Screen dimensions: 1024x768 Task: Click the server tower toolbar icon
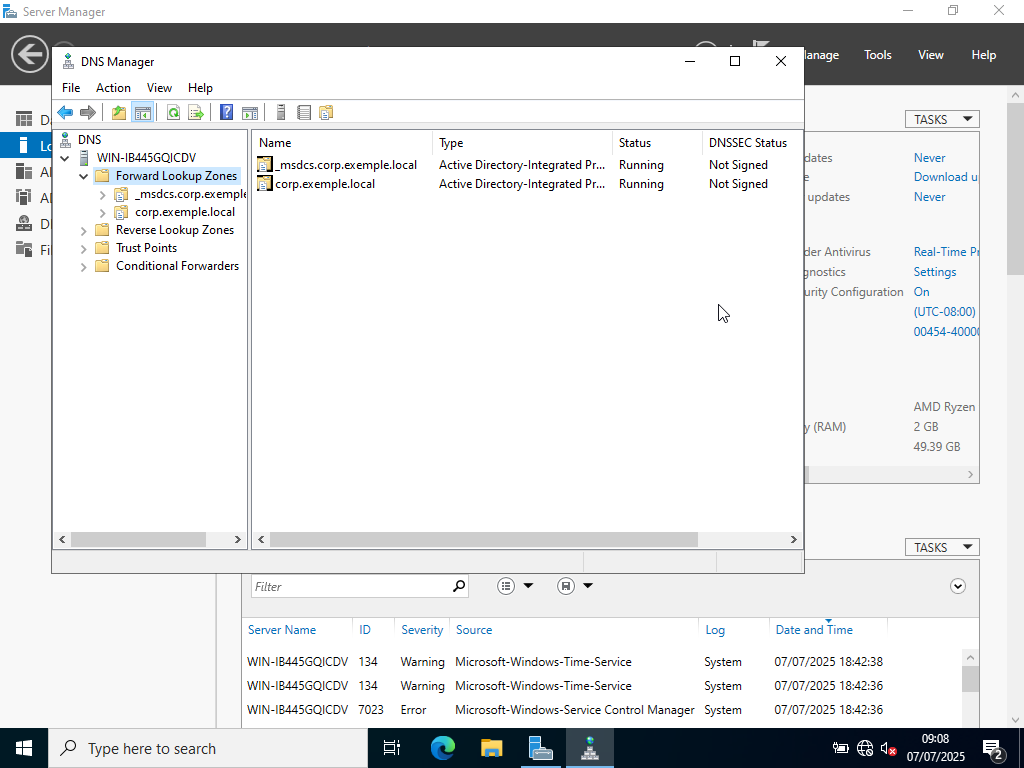(281, 112)
